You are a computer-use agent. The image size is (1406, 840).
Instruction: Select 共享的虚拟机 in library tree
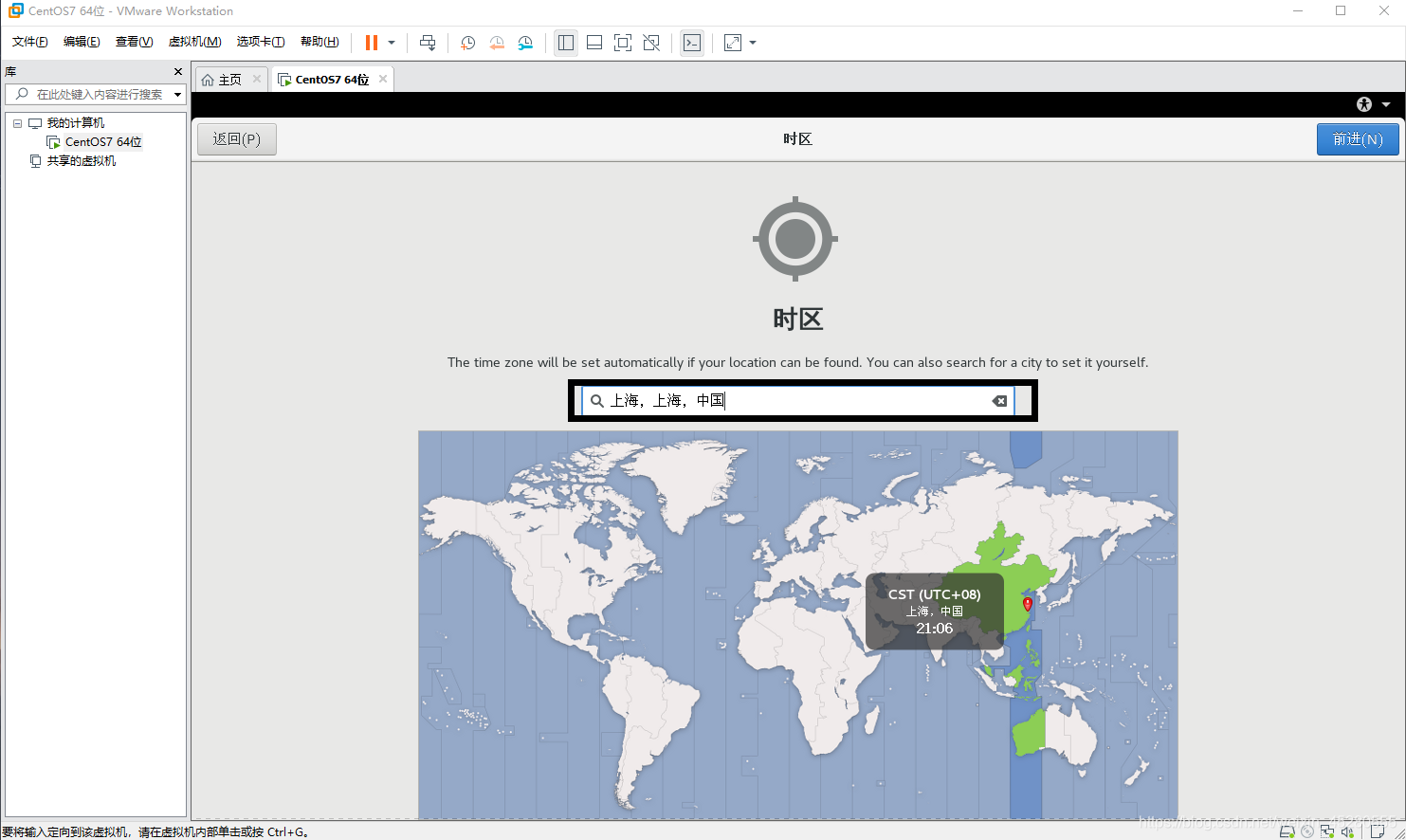point(82,161)
